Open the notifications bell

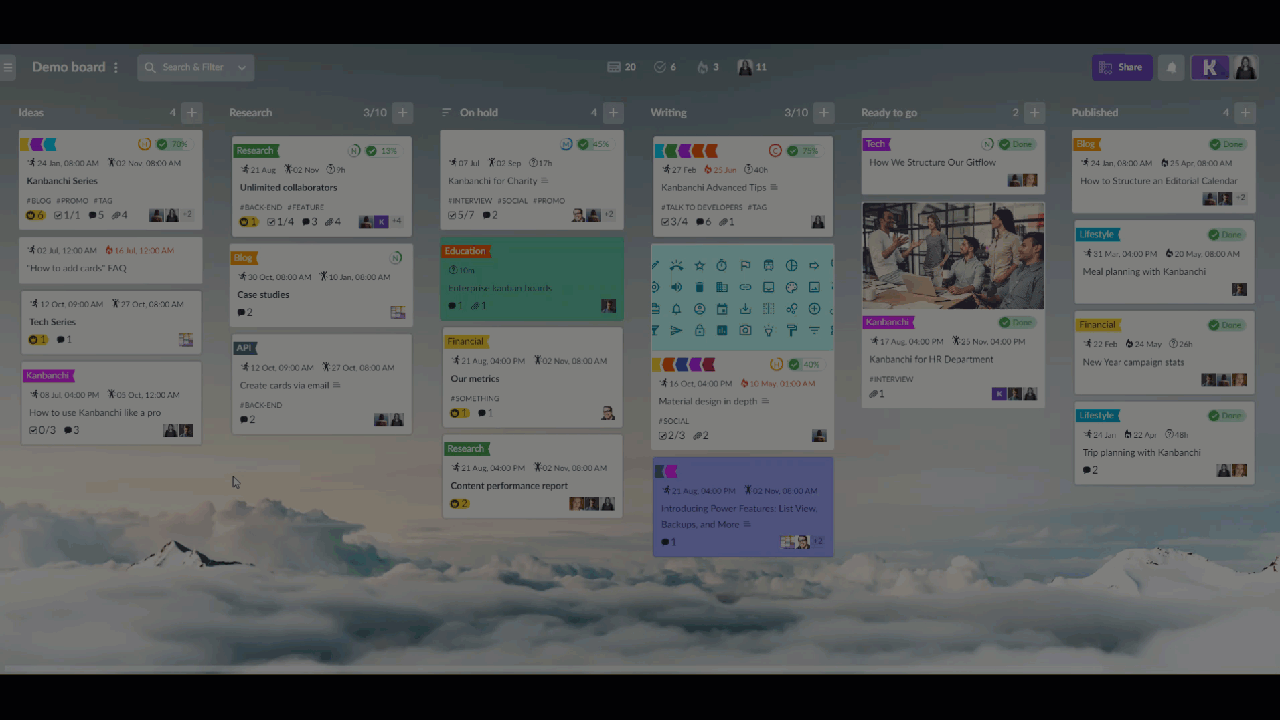1172,68
